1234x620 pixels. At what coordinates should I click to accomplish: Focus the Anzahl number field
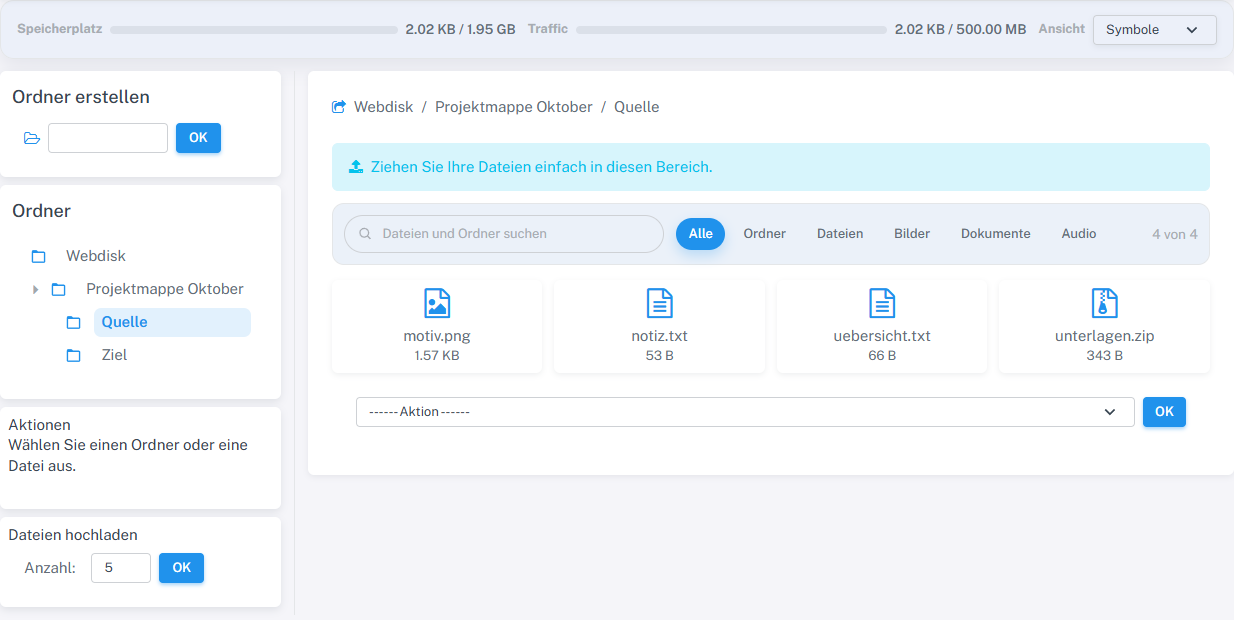point(121,568)
